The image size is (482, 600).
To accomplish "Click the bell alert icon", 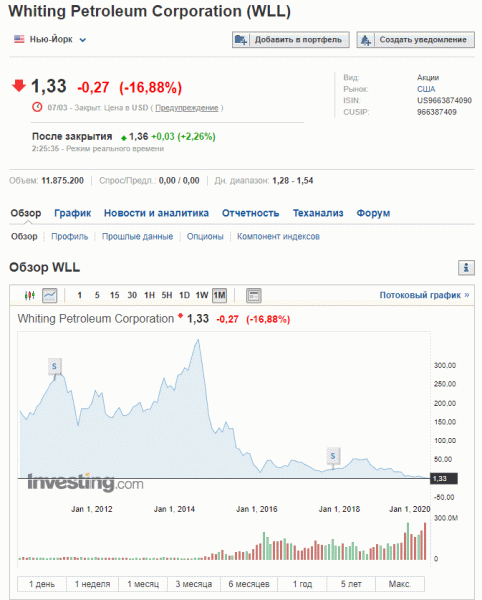I will point(366,40).
